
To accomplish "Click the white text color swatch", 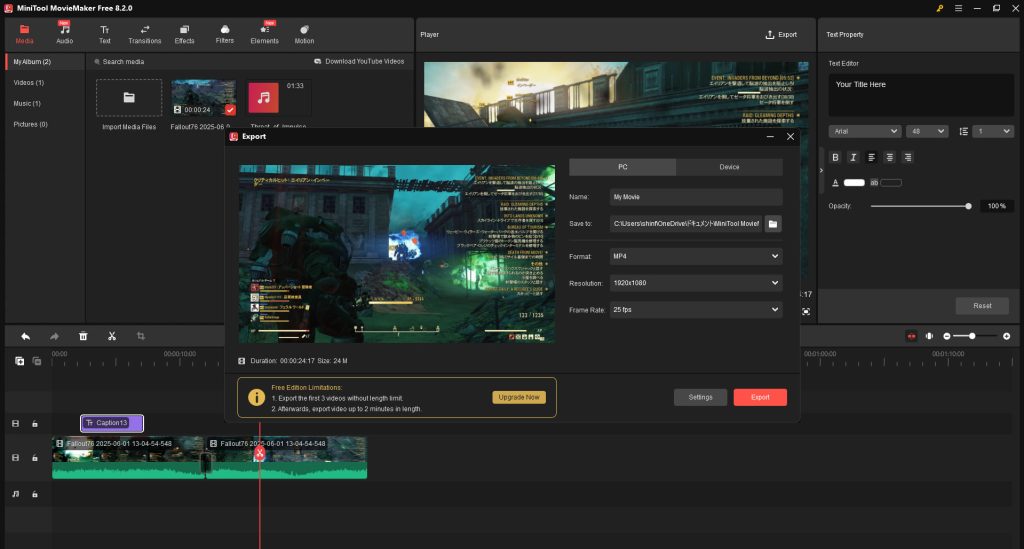I will tap(854, 183).
